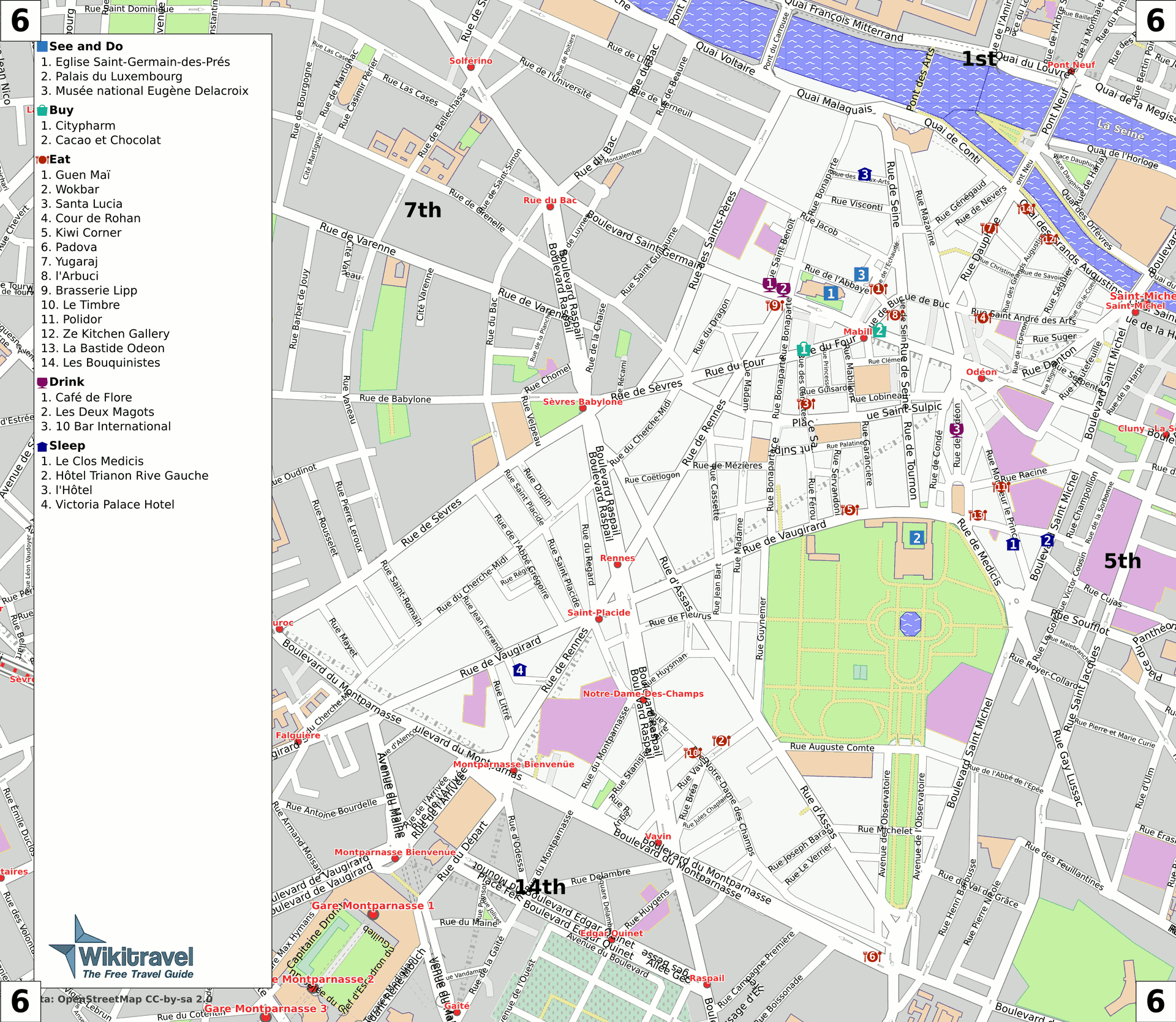Click red Eat marker 13 near Rue de Médicis
The height and width of the screenshot is (1022, 1176).
[978, 515]
